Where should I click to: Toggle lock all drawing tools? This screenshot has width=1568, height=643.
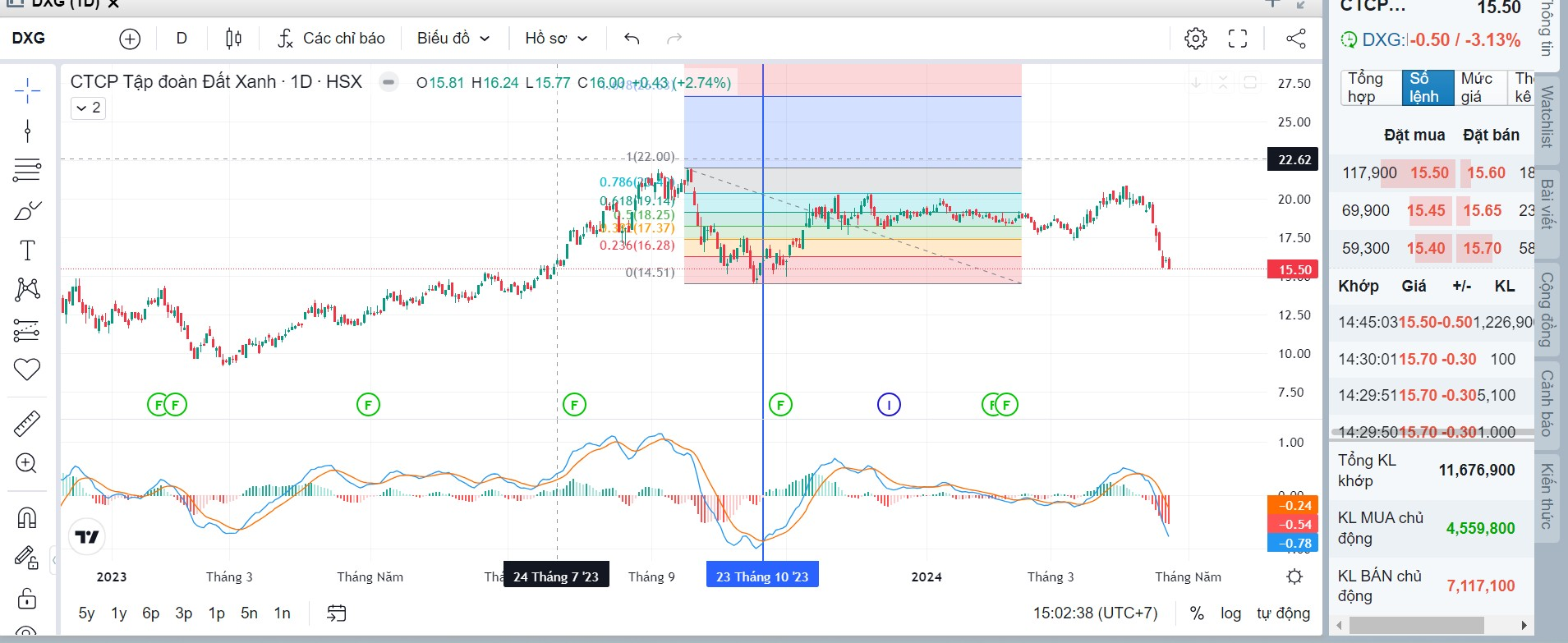[x=27, y=597]
